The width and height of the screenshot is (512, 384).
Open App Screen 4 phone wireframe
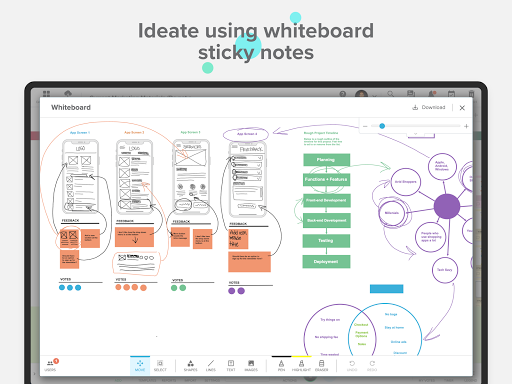point(248,179)
